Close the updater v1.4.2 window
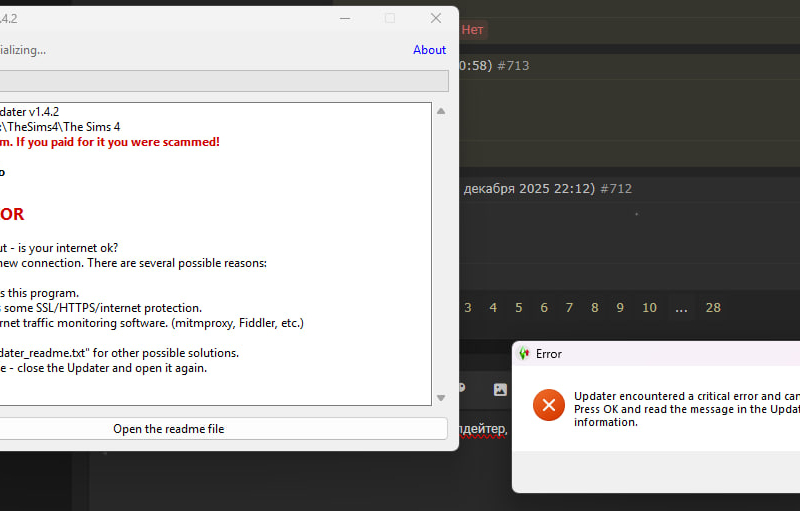 coord(436,18)
